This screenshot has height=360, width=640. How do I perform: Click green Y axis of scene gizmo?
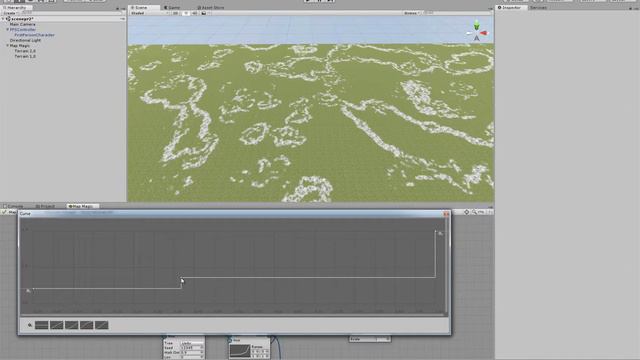tap(476, 25)
